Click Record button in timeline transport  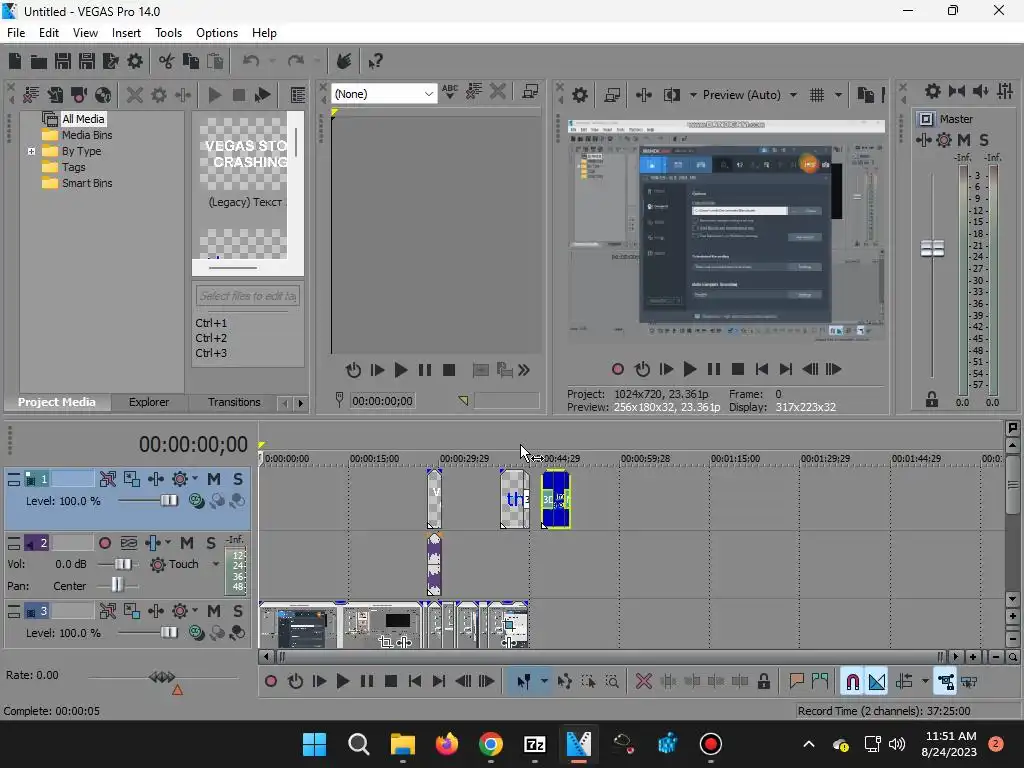271,682
